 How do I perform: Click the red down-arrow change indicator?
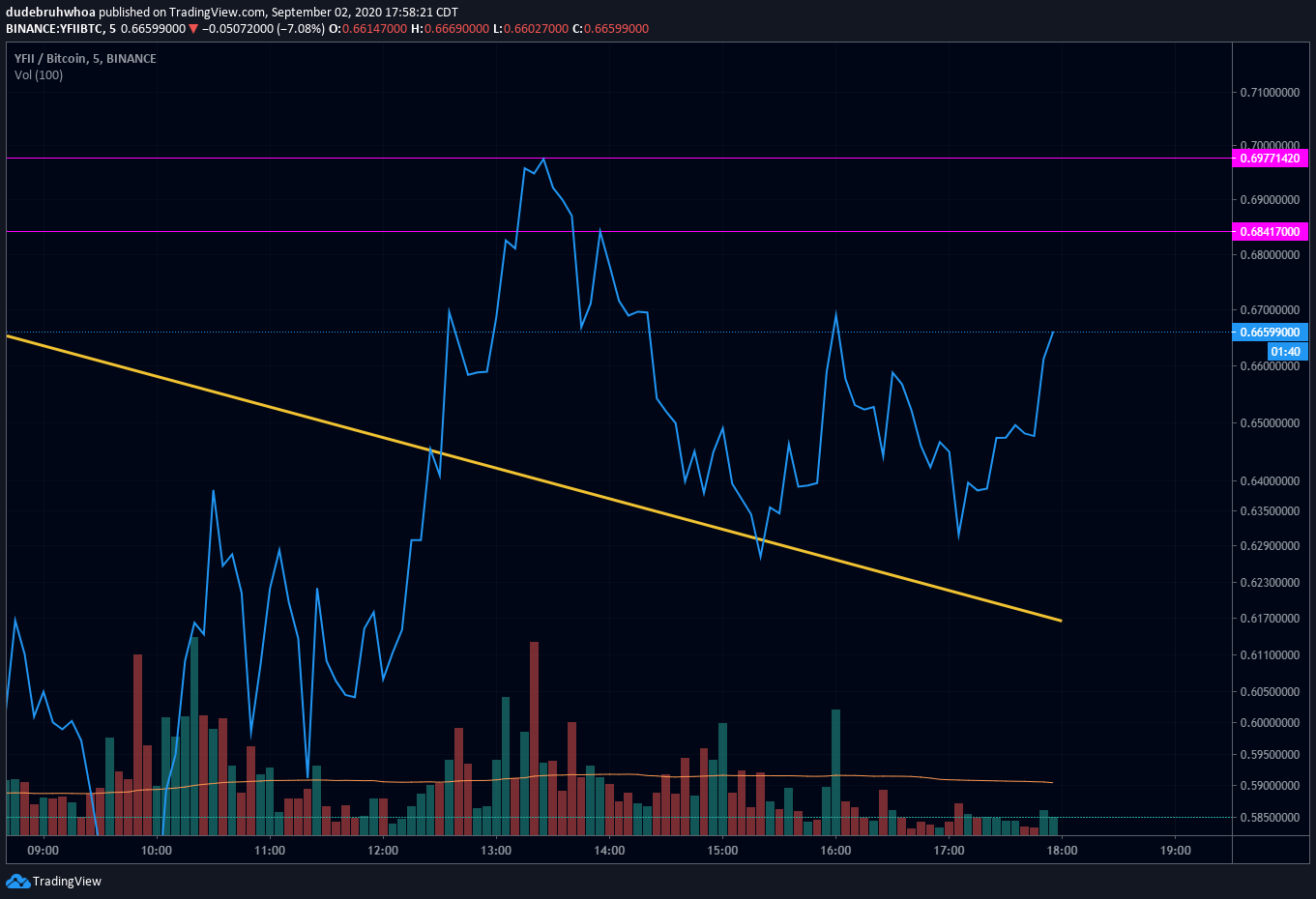pos(193,29)
